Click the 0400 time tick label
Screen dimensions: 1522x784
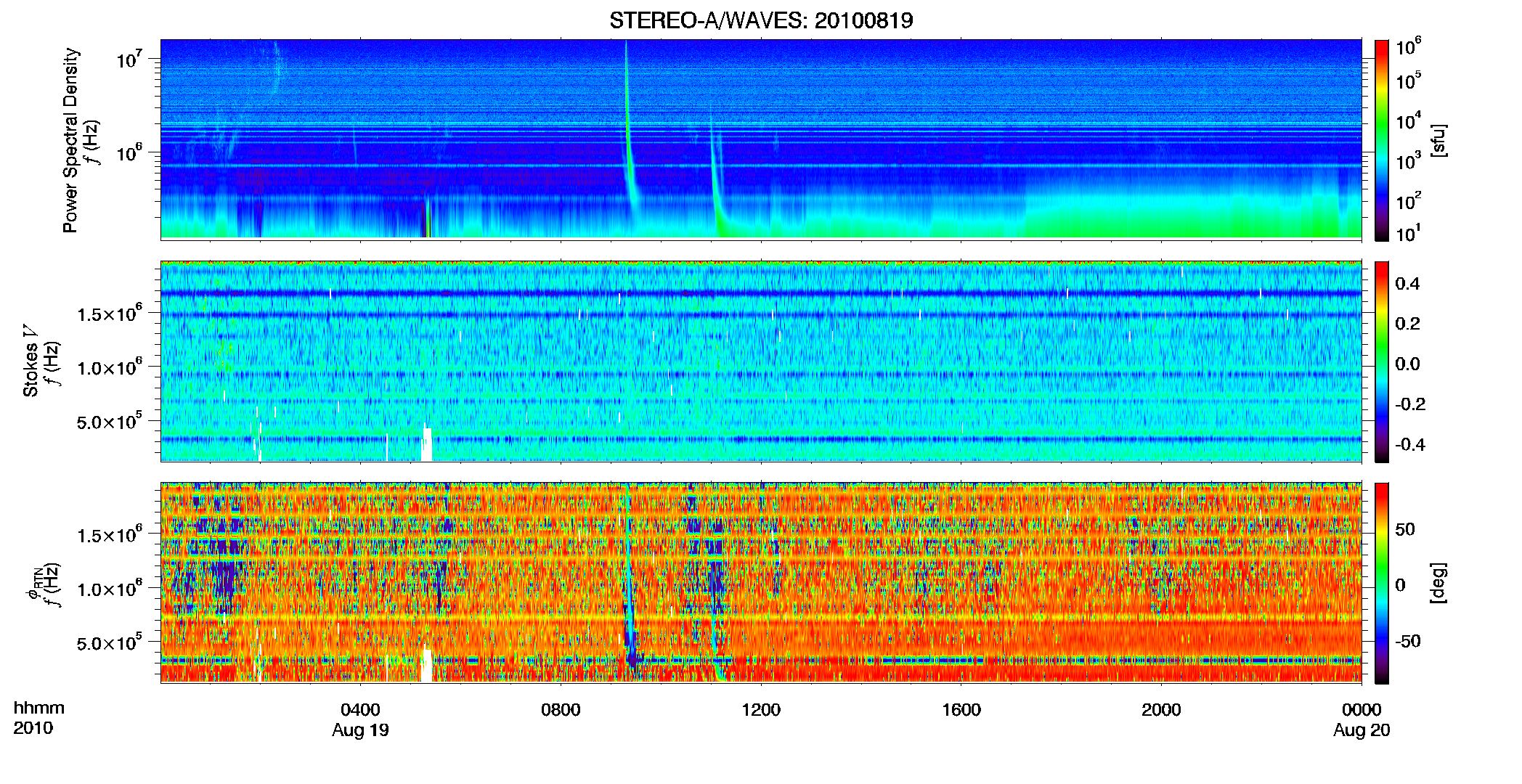coord(360,710)
